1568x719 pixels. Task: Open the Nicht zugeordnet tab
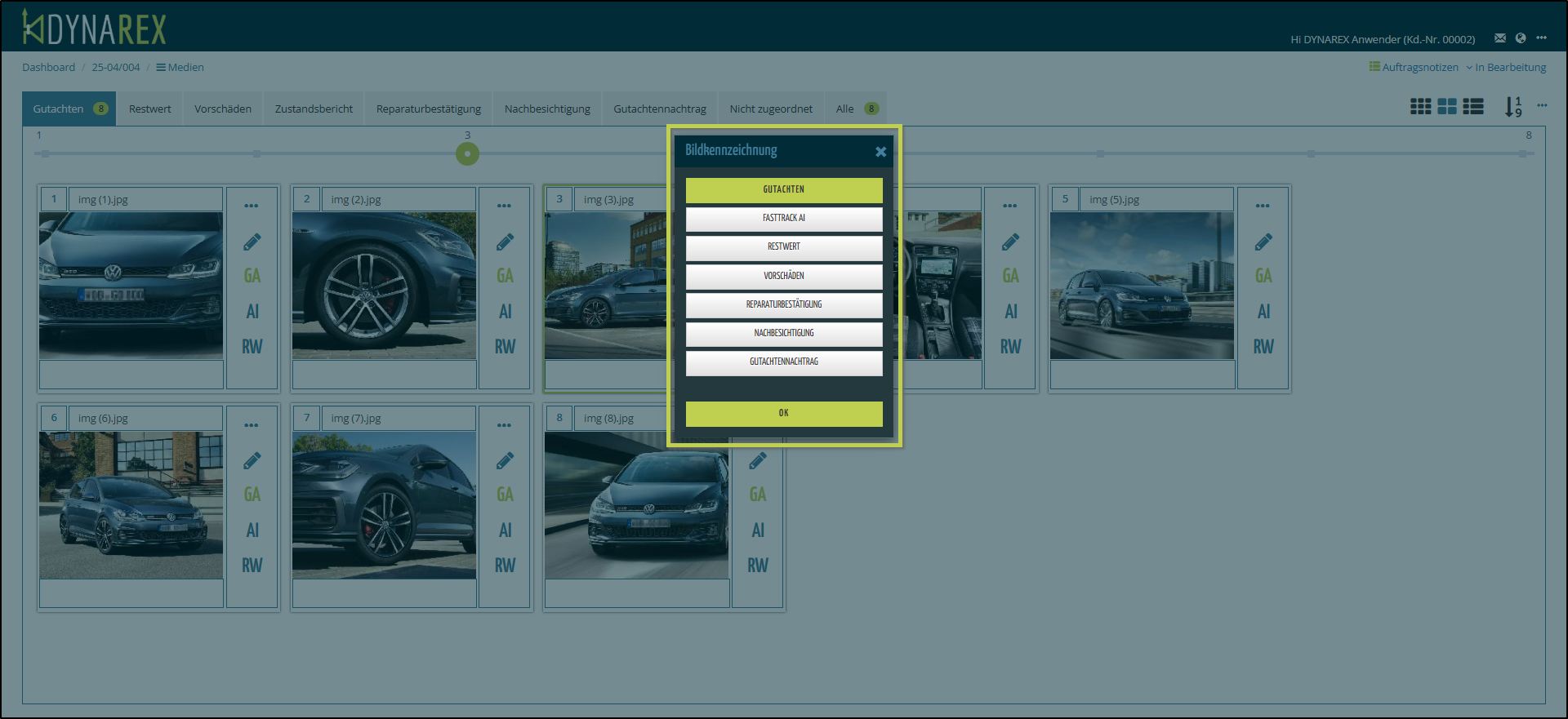point(770,109)
